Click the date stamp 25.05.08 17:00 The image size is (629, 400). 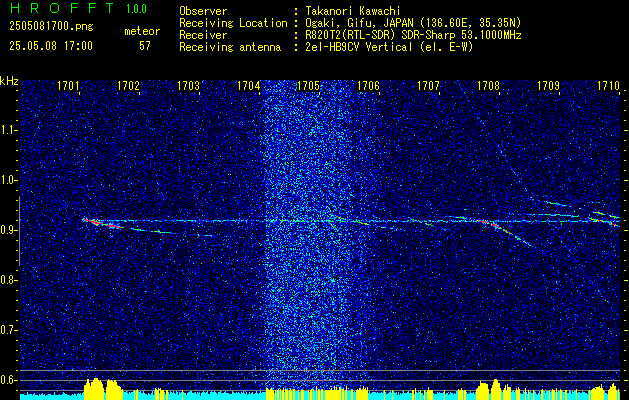(x=51, y=46)
